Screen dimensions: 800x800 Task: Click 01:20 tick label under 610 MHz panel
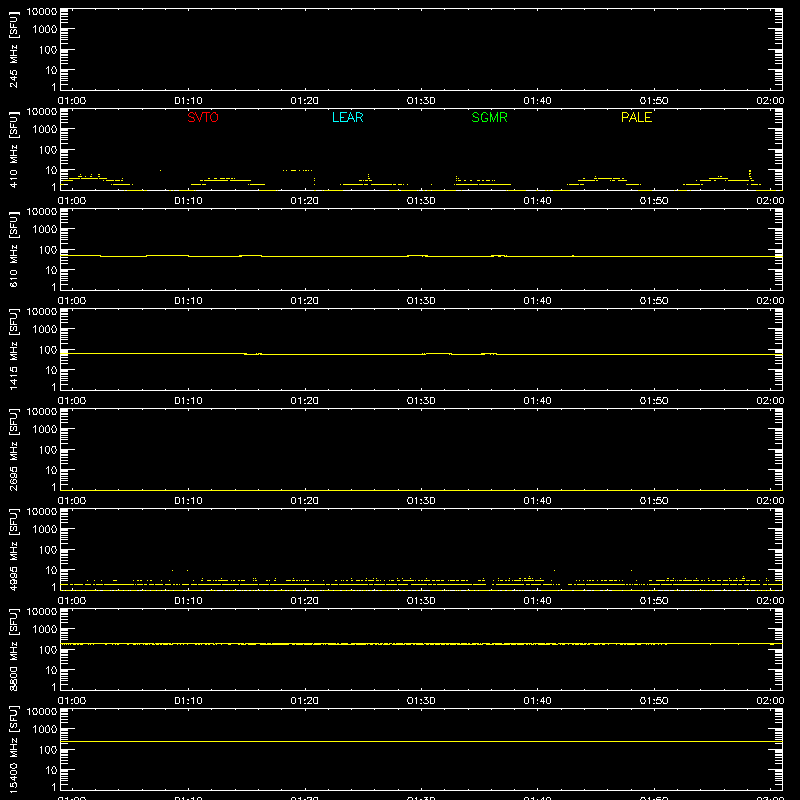pos(305,301)
